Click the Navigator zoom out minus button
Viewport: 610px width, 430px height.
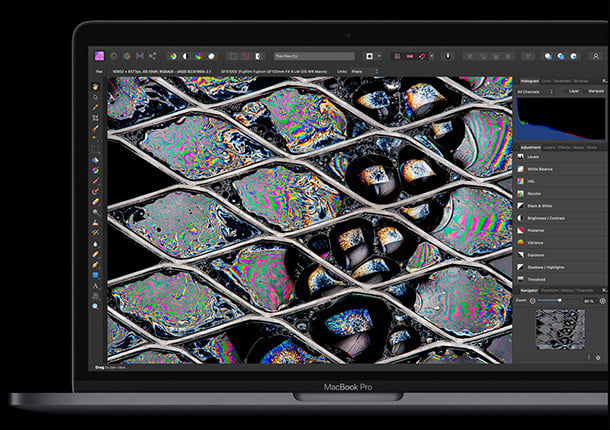click(533, 300)
